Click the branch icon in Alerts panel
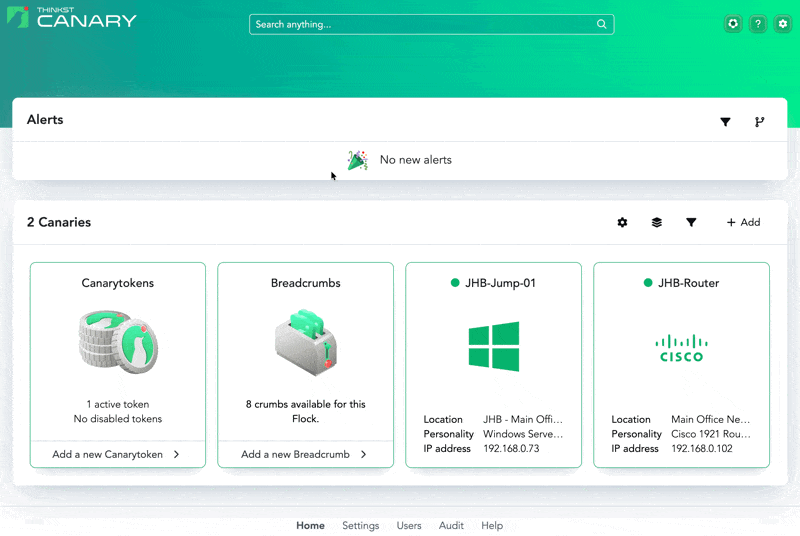The image size is (800, 536). (759, 121)
